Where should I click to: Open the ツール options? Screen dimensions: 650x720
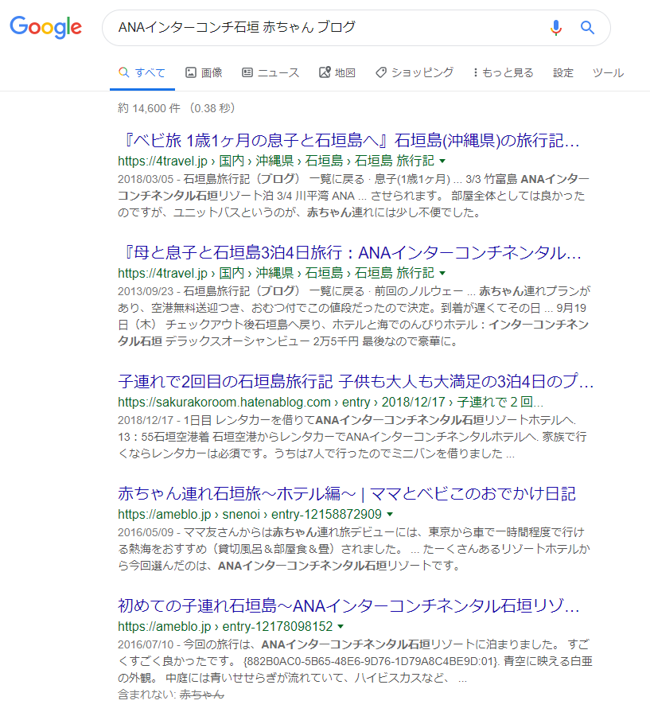coord(608,73)
